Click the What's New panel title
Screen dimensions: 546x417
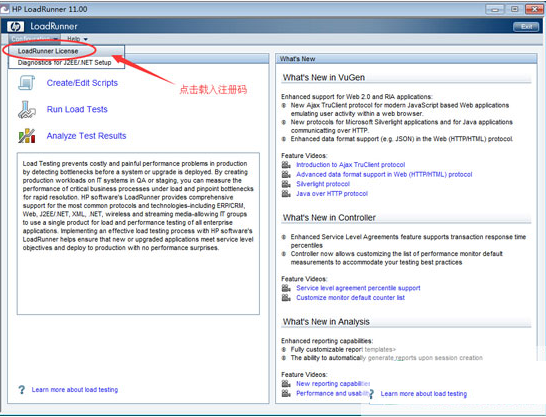[x=297, y=59]
